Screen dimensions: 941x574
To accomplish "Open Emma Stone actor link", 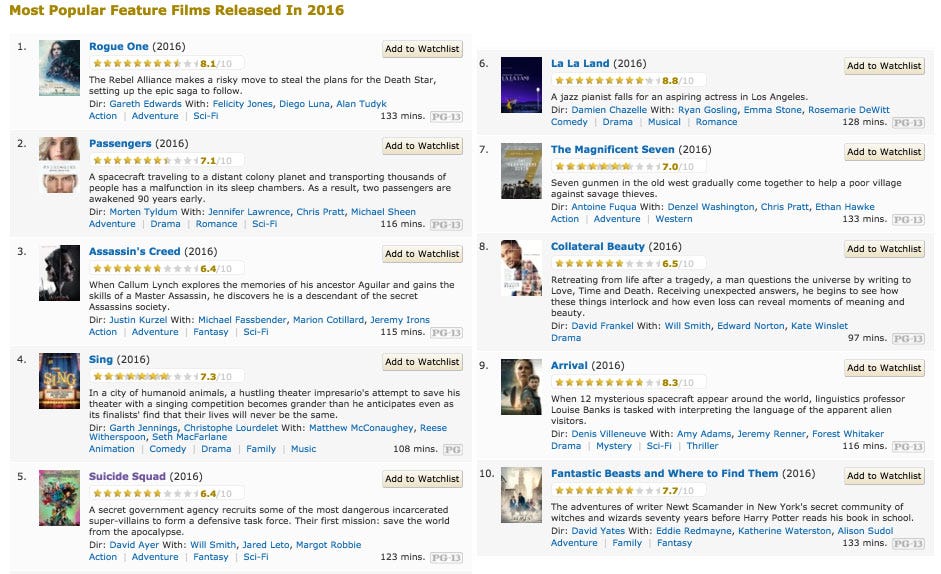I will click(772, 110).
